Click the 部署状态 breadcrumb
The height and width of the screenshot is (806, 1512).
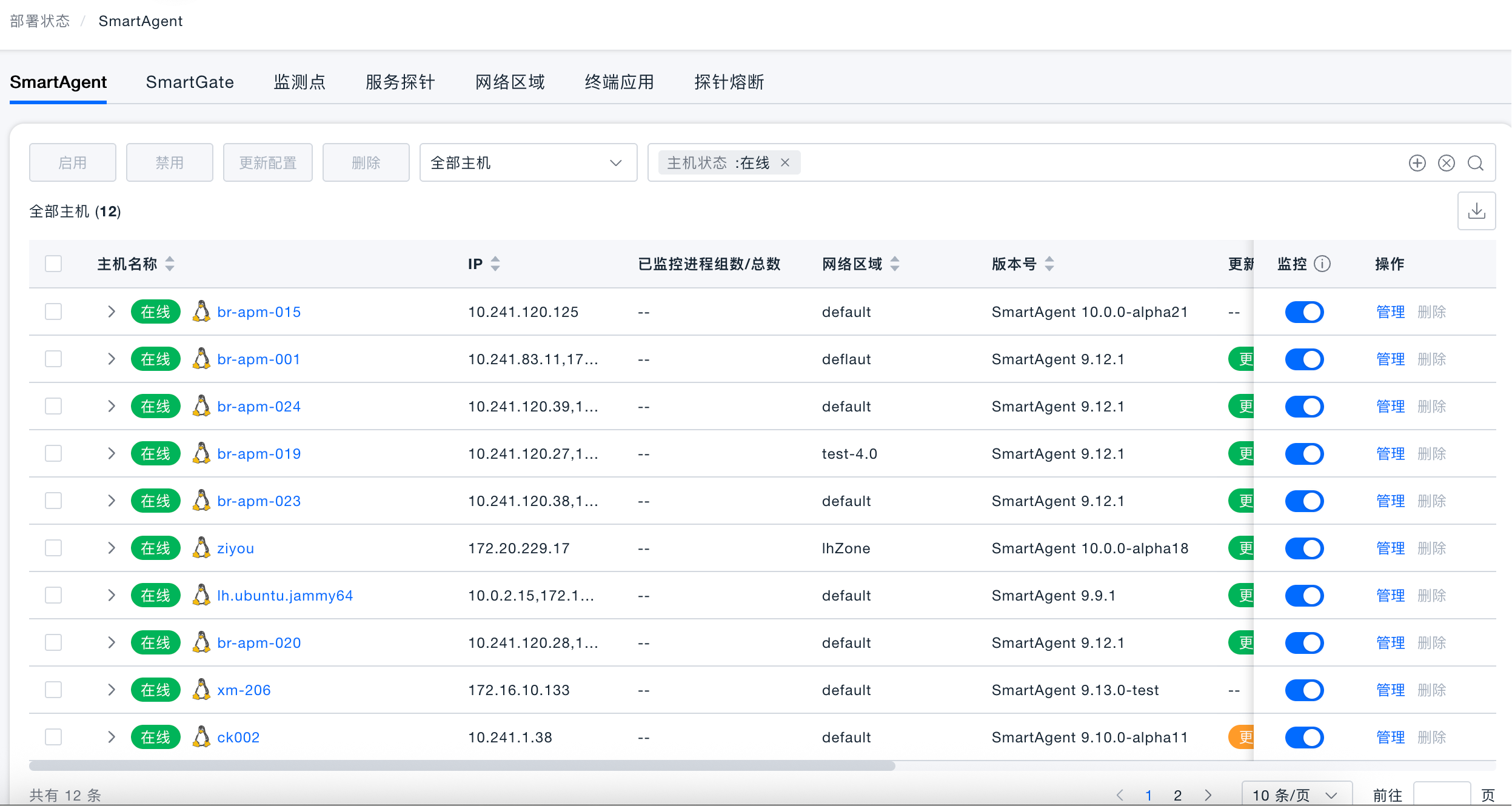click(40, 21)
